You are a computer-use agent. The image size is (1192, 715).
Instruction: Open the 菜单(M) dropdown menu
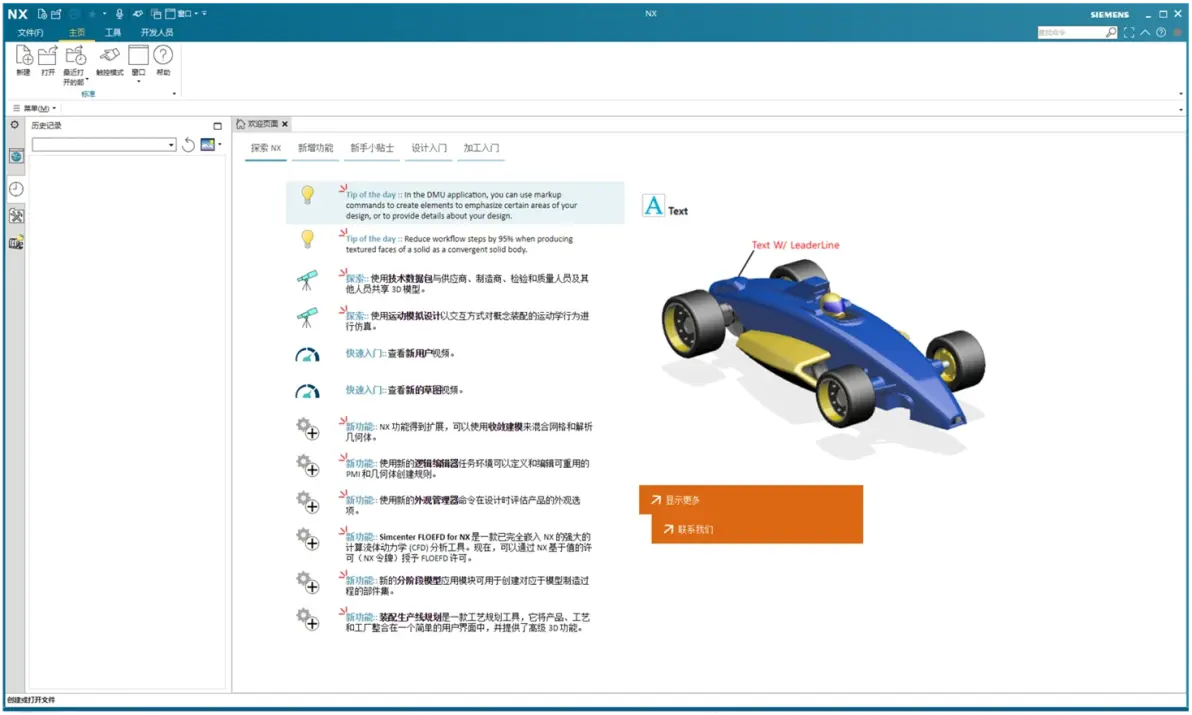(x=35, y=109)
